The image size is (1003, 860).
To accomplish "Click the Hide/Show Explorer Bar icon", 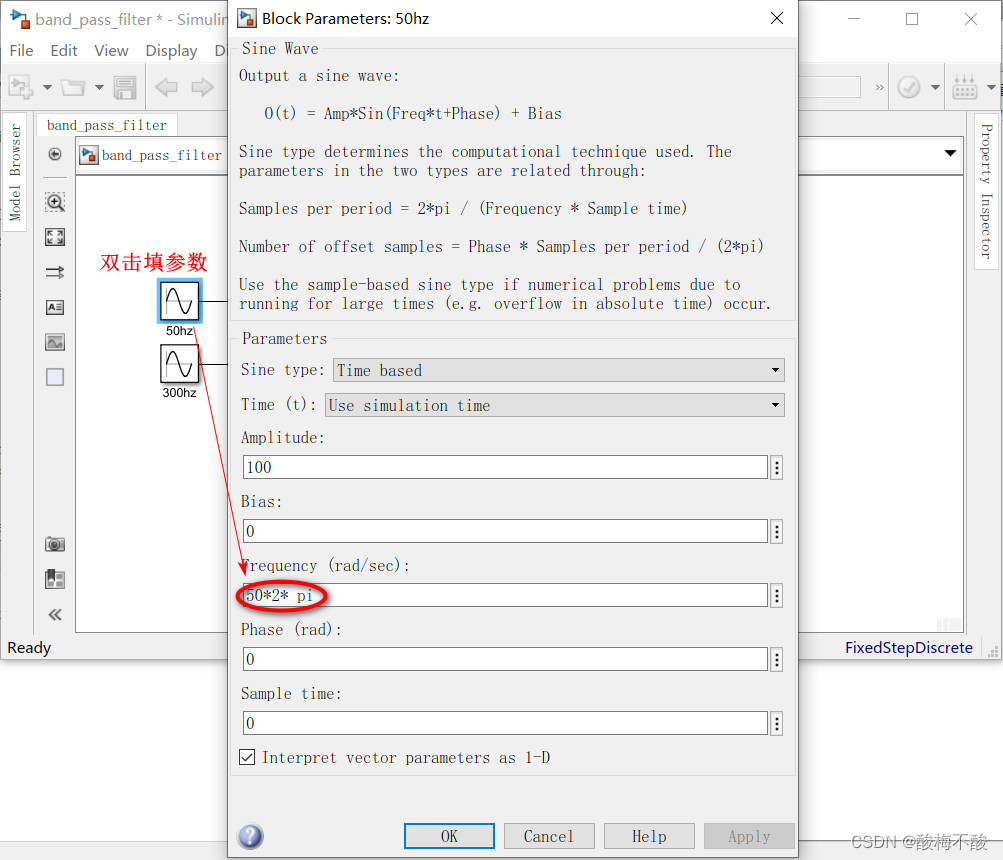I will tap(55, 154).
